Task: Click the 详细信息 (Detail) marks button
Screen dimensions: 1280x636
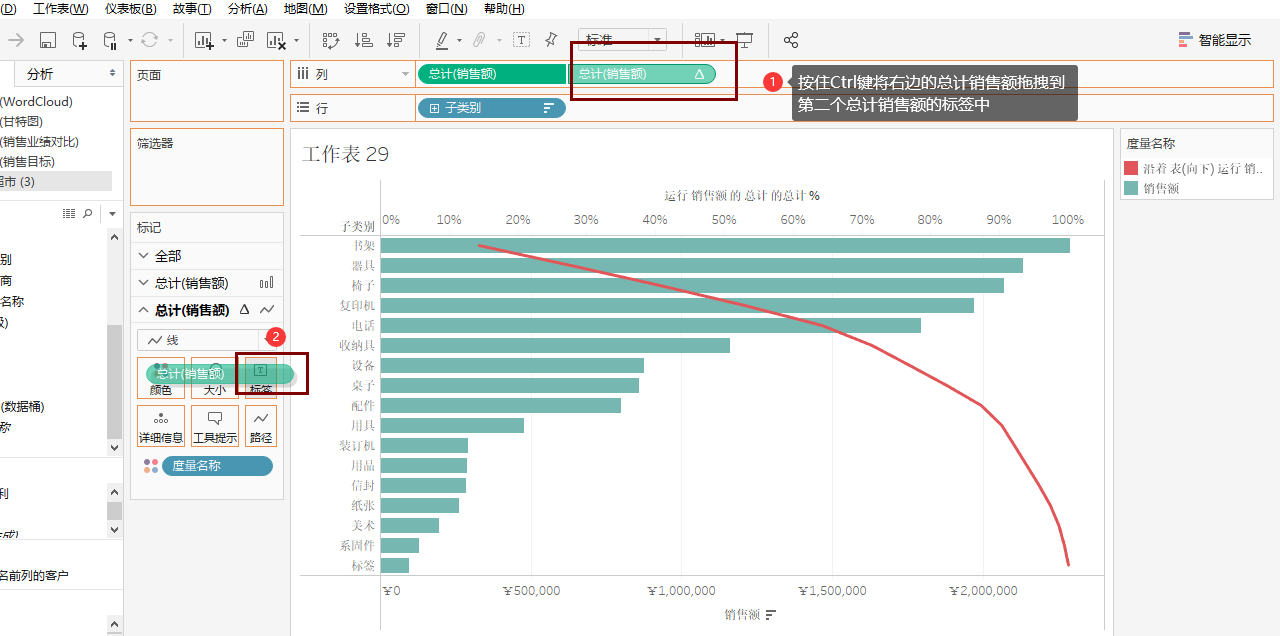Action: point(161,426)
